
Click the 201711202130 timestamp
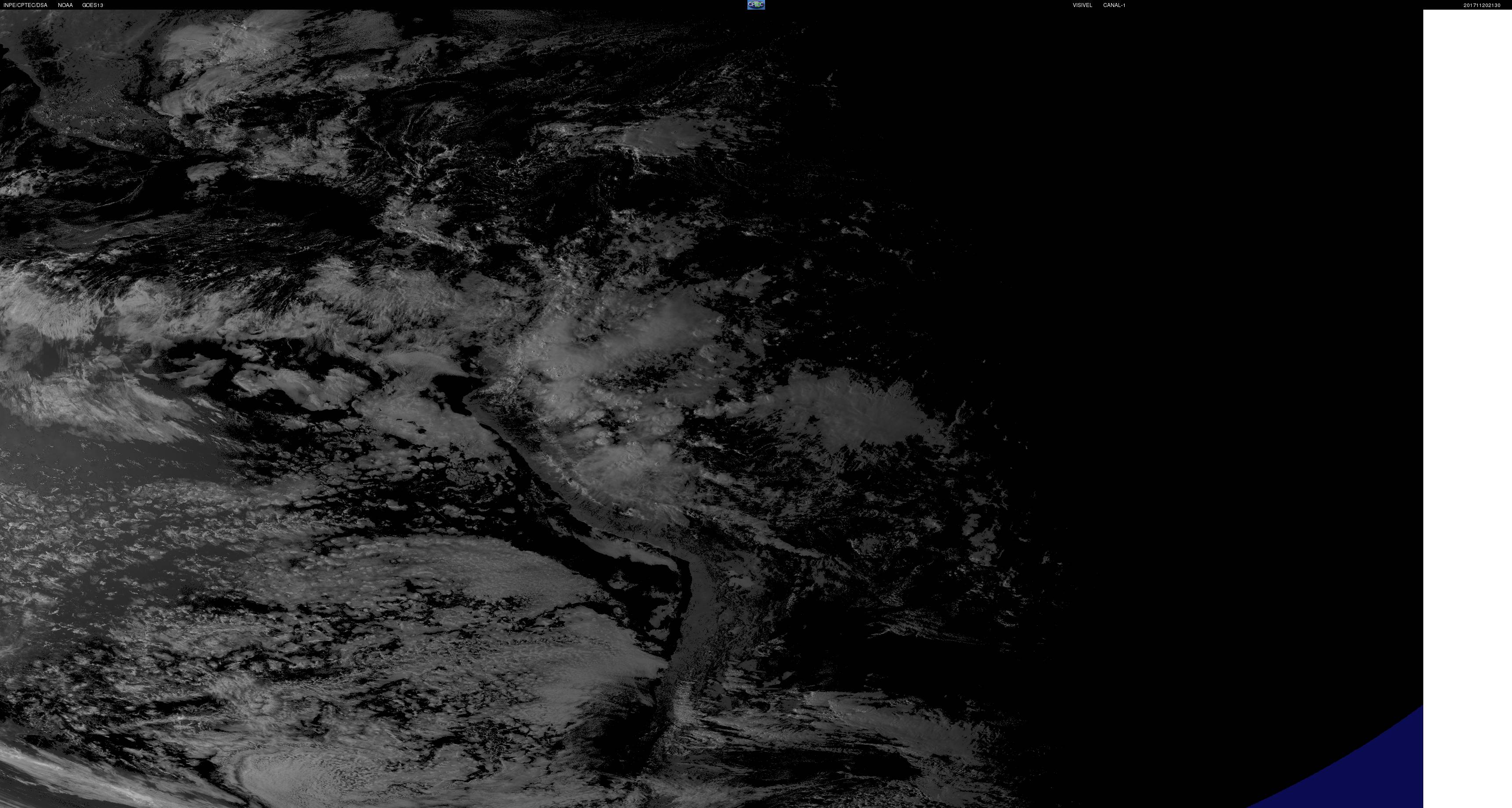coord(1481,5)
